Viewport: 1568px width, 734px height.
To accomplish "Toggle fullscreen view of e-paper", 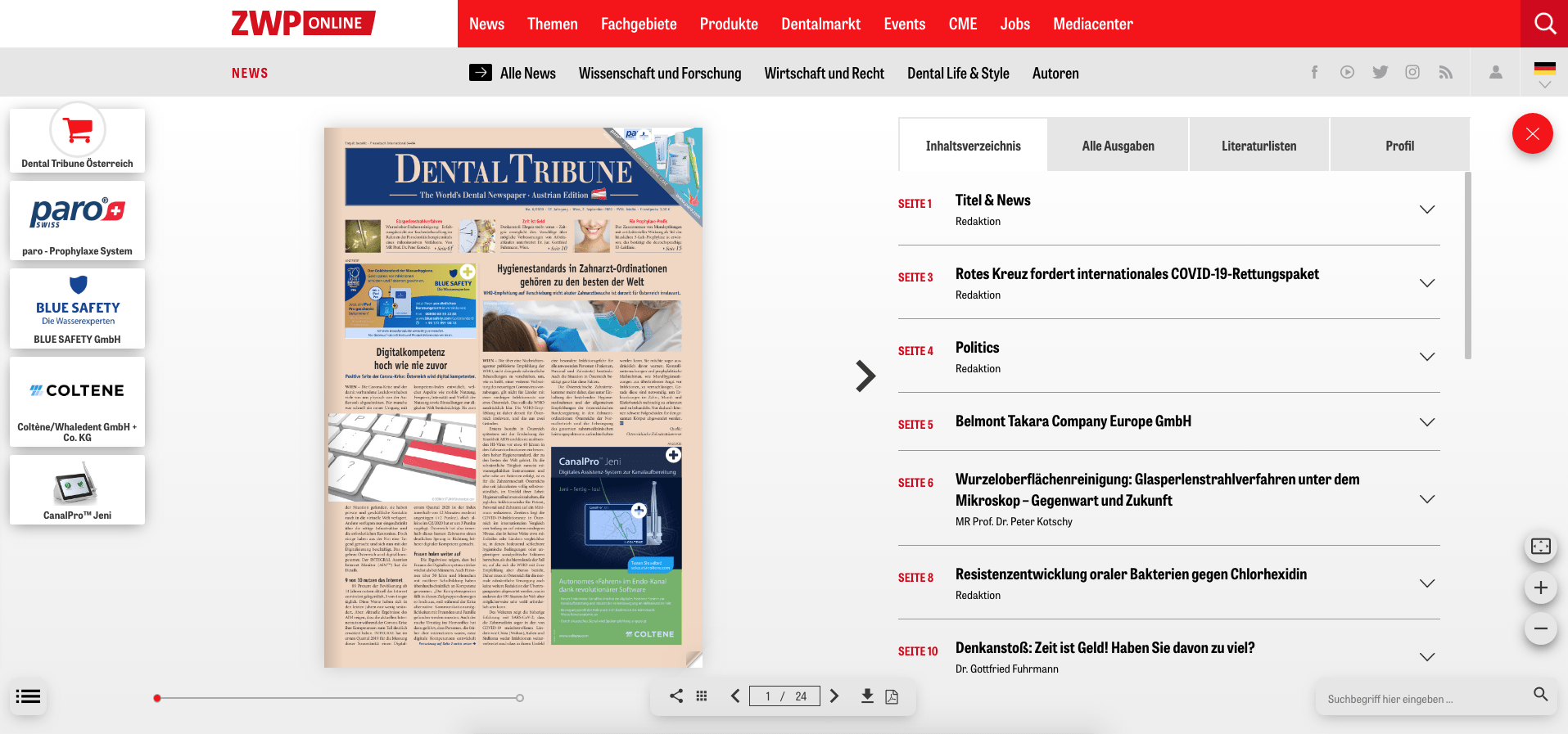I will point(1540,546).
